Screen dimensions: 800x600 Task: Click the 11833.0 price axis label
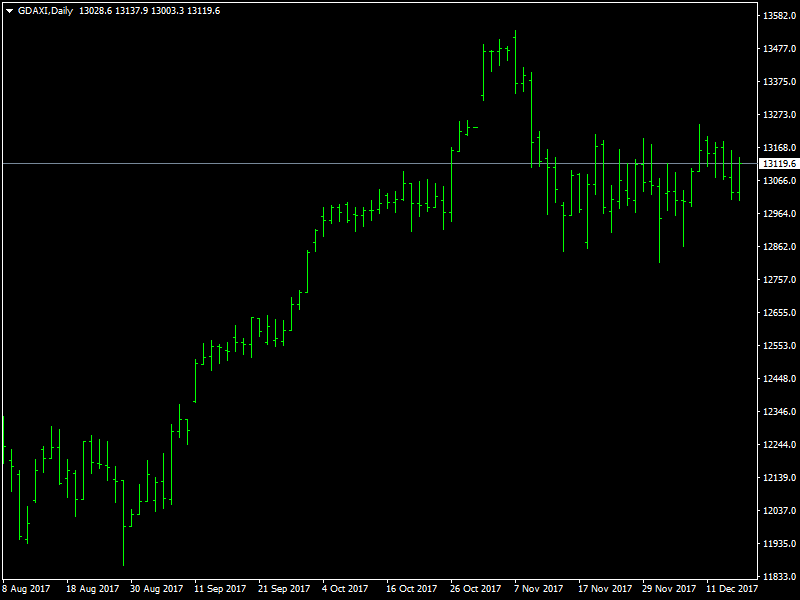(x=779, y=577)
